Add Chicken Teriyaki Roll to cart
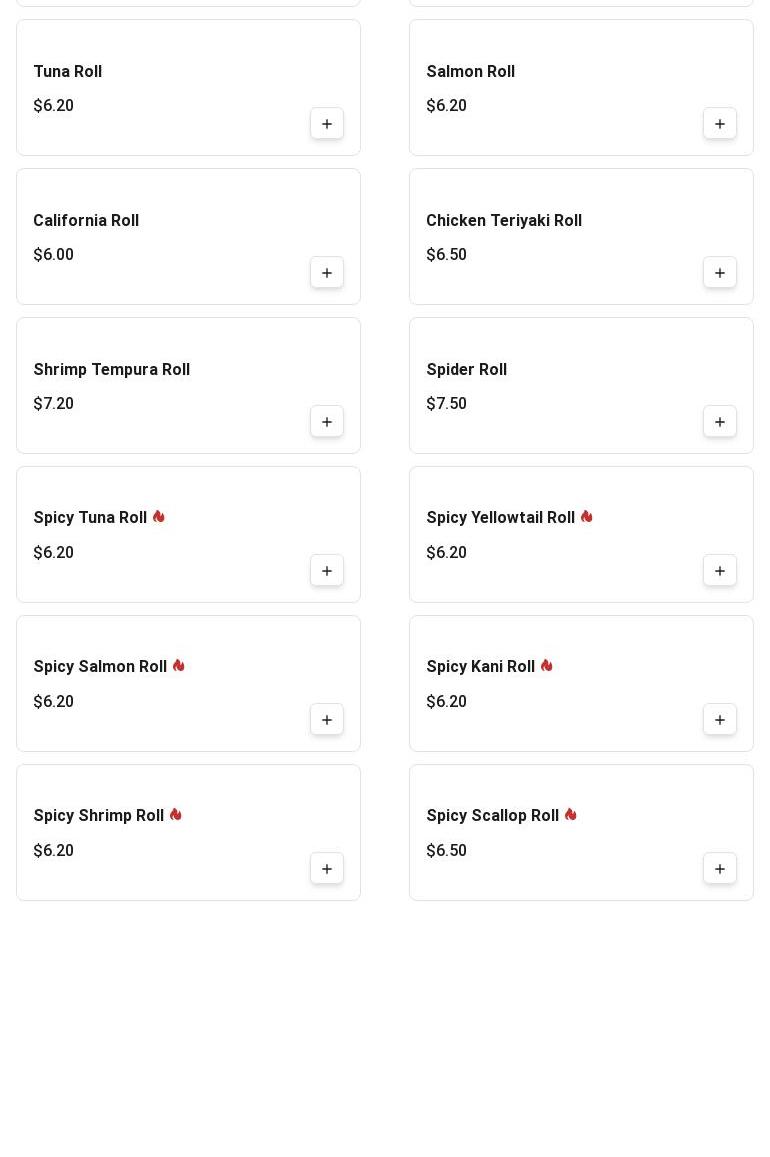The height and width of the screenshot is (1157, 770). coord(720,273)
